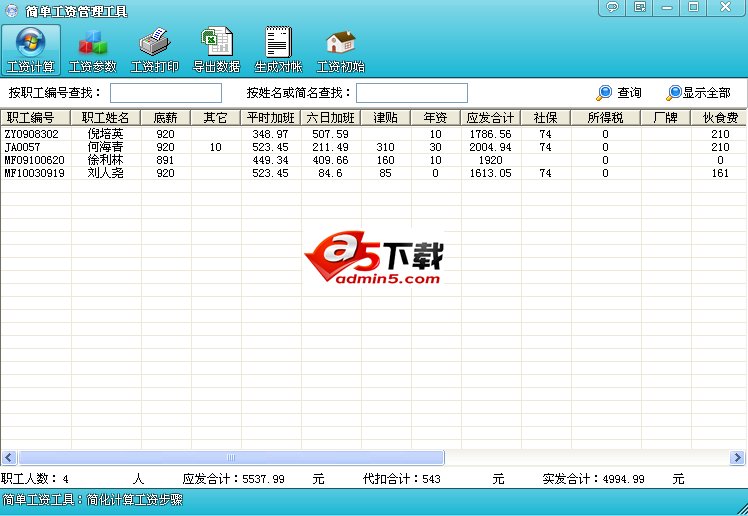
Task: Click the 显示全部 show-all button
Action: coord(699,93)
